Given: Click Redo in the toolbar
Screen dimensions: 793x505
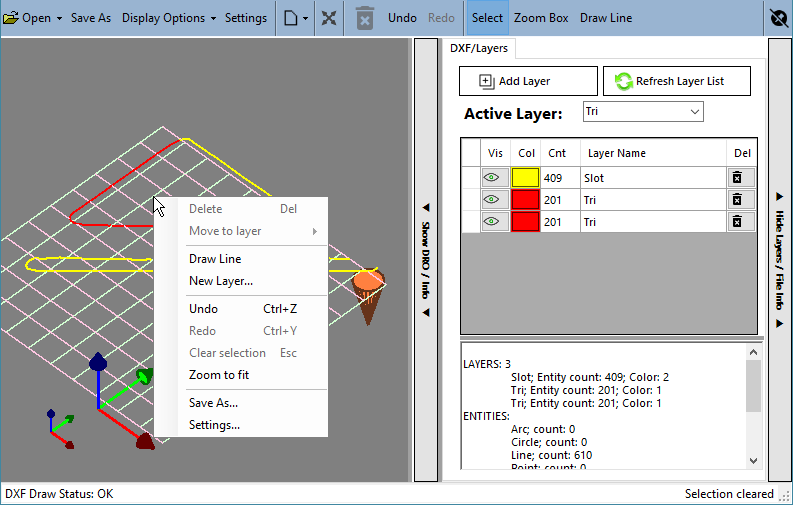Looking at the screenshot, I should pyautogui.click(x=441, y=18).
